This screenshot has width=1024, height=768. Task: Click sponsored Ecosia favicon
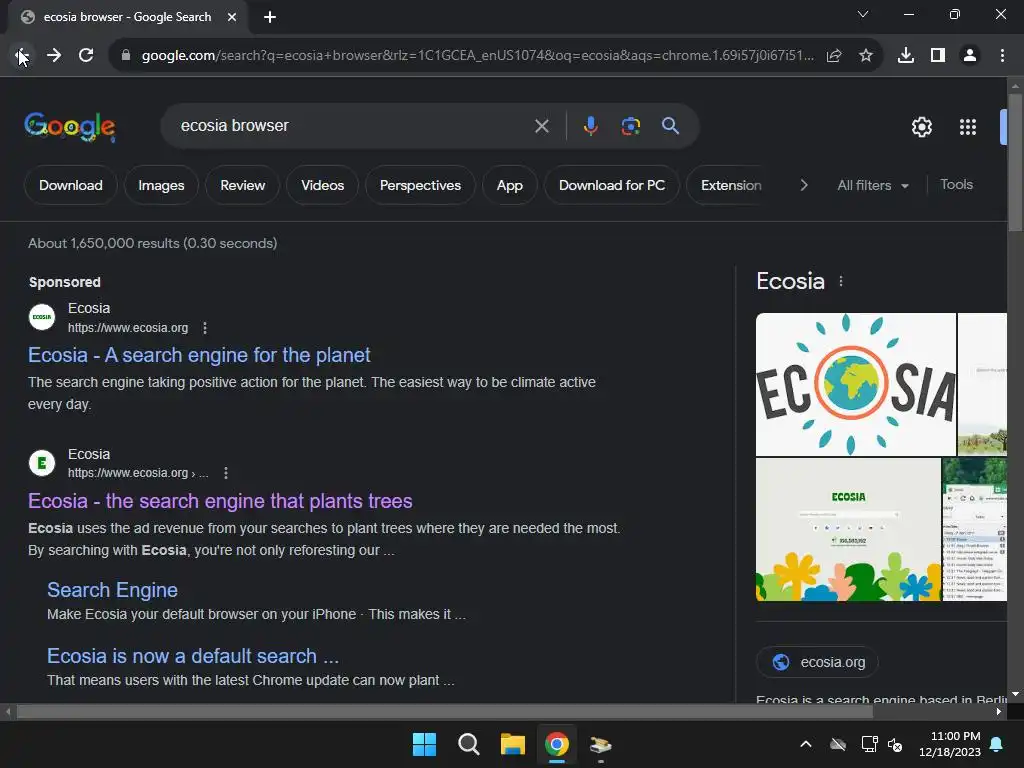[42, 317]
